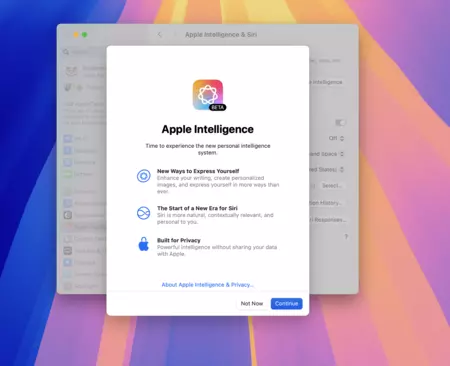Click the Apple Intelligence BETA app icon
The image size is (450, 366).
[x=208, y=95]
